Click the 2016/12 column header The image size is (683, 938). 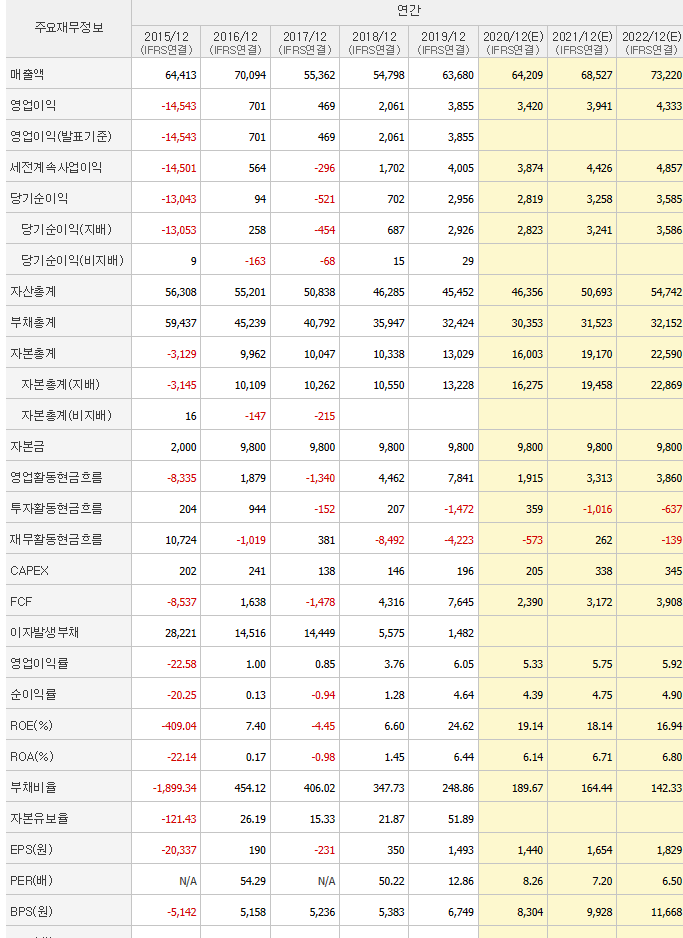tap(236, 42)
